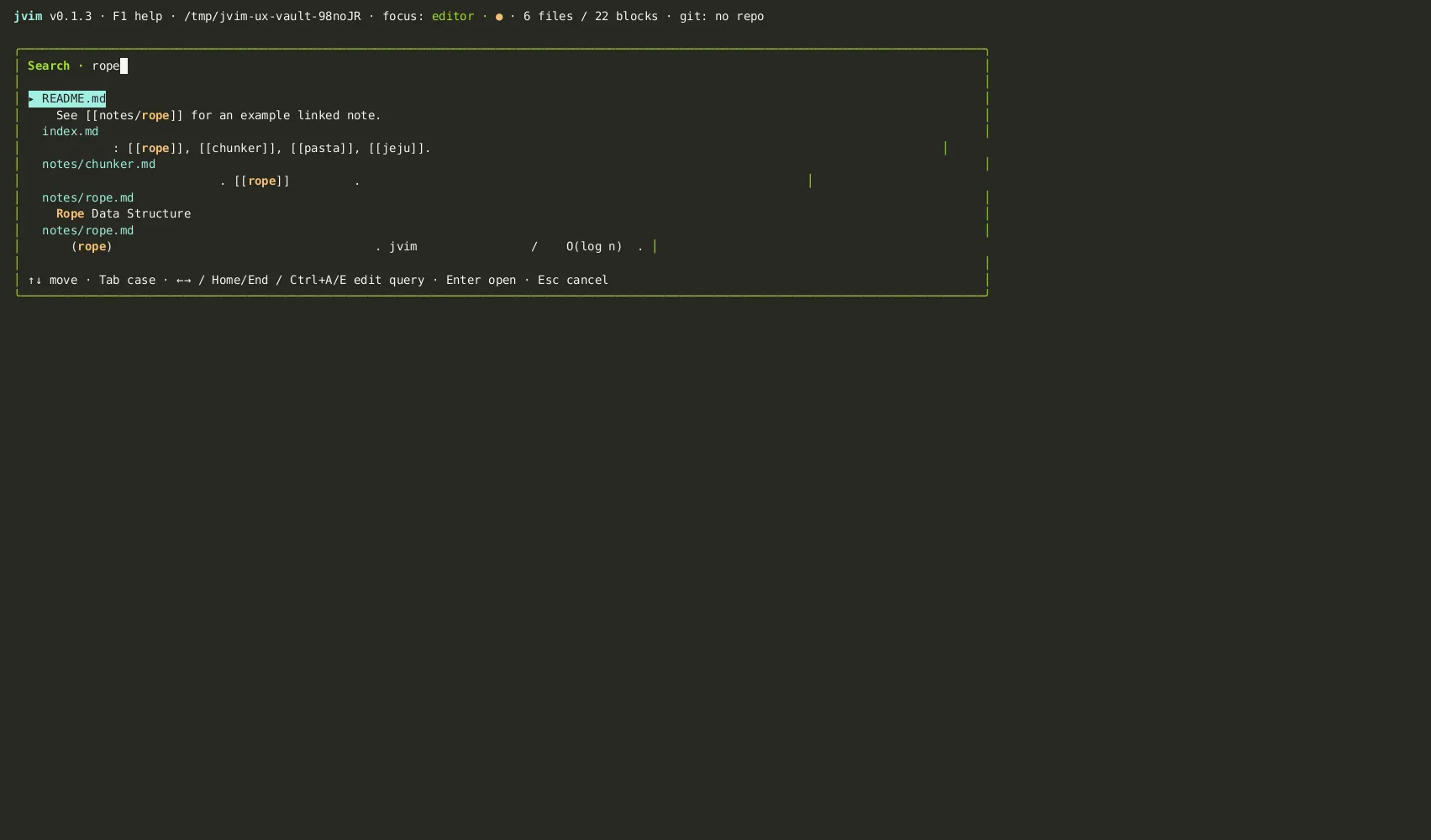Click the Search label in the dialog
The image size is (1431, 840).
pyautogui.click(x=49, y=66)
